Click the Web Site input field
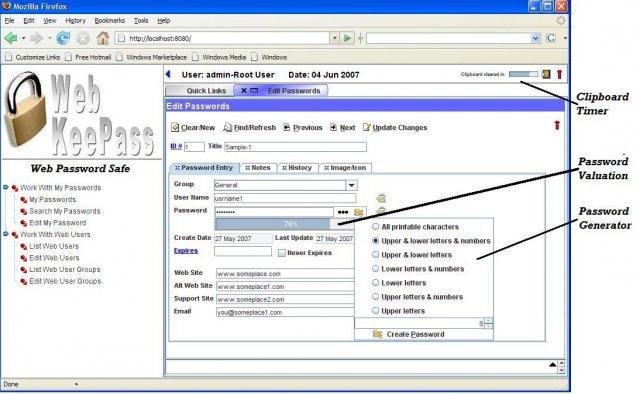The width and height of the screenshot is (640, 394). [x=286, y=274]
